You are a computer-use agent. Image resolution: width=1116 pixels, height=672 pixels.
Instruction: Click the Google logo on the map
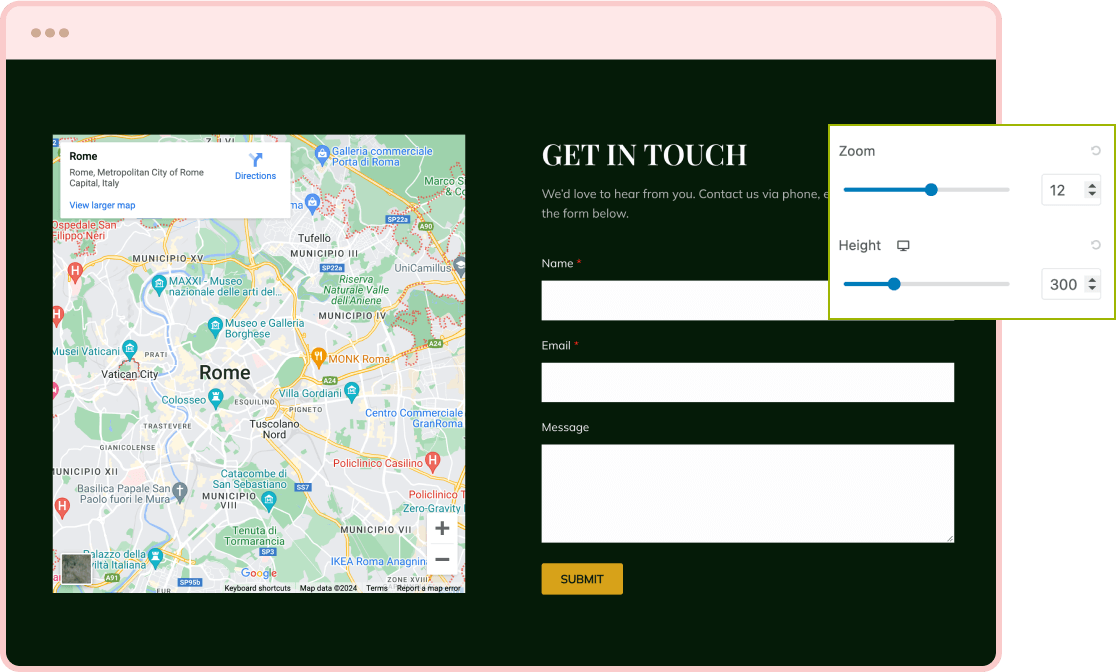[x=259, y=573]
